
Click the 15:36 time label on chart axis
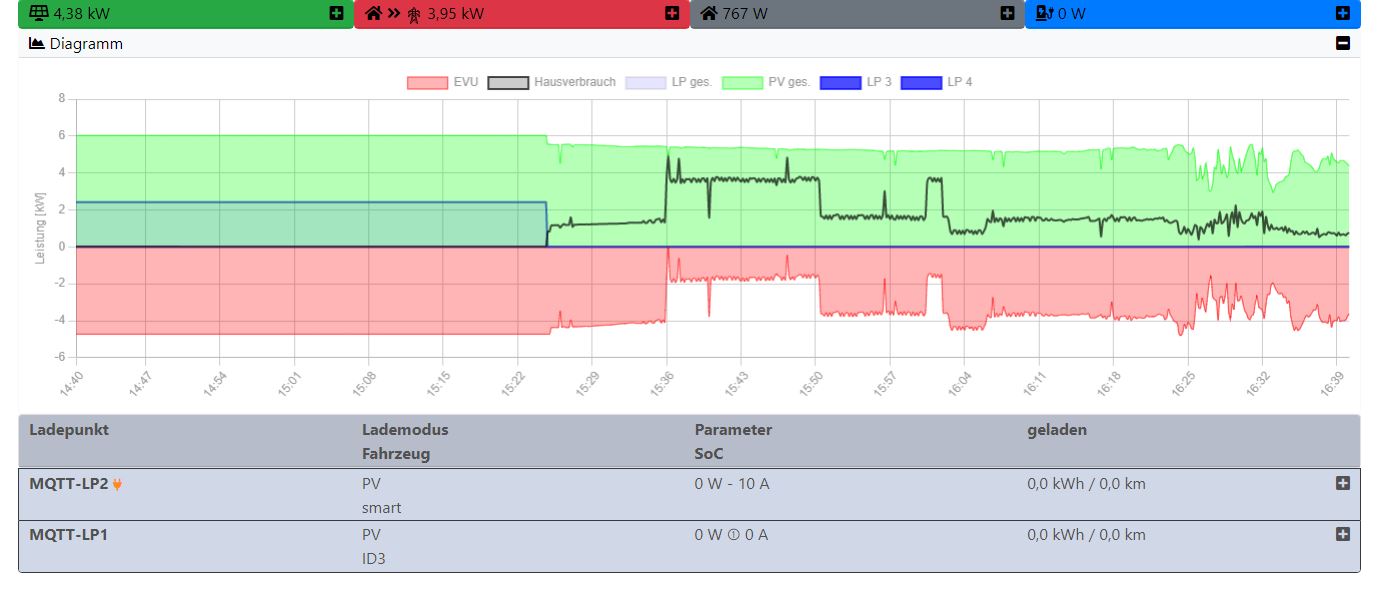point(663,385)
